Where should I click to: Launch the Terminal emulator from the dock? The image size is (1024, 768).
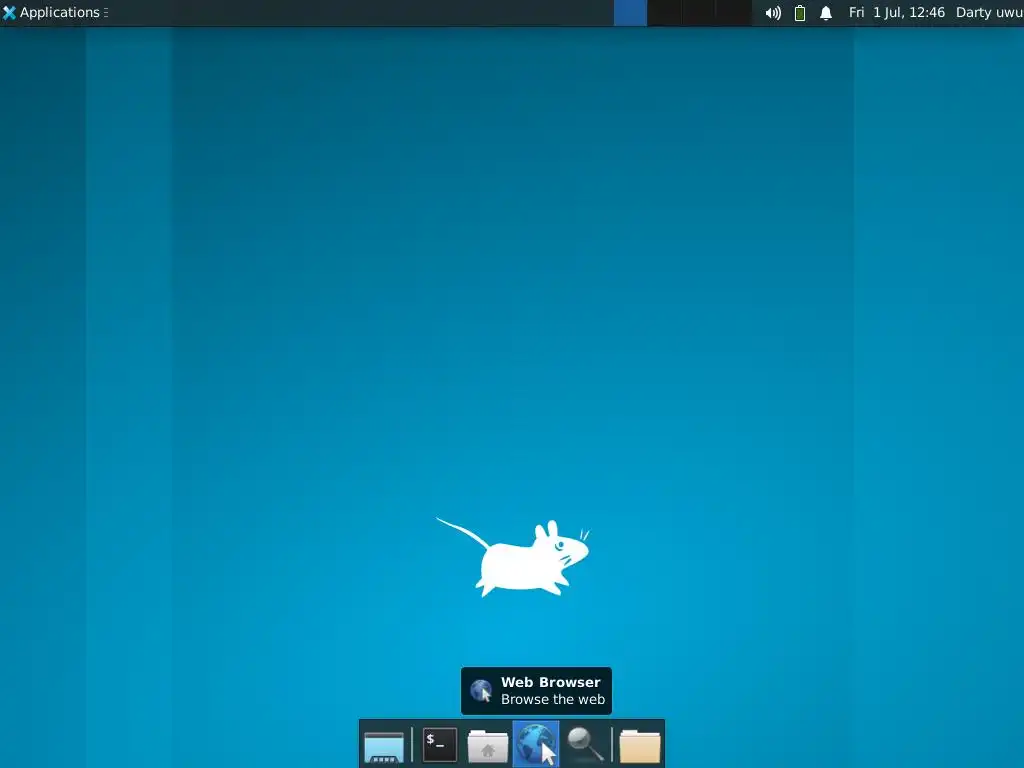click(440, 745)
